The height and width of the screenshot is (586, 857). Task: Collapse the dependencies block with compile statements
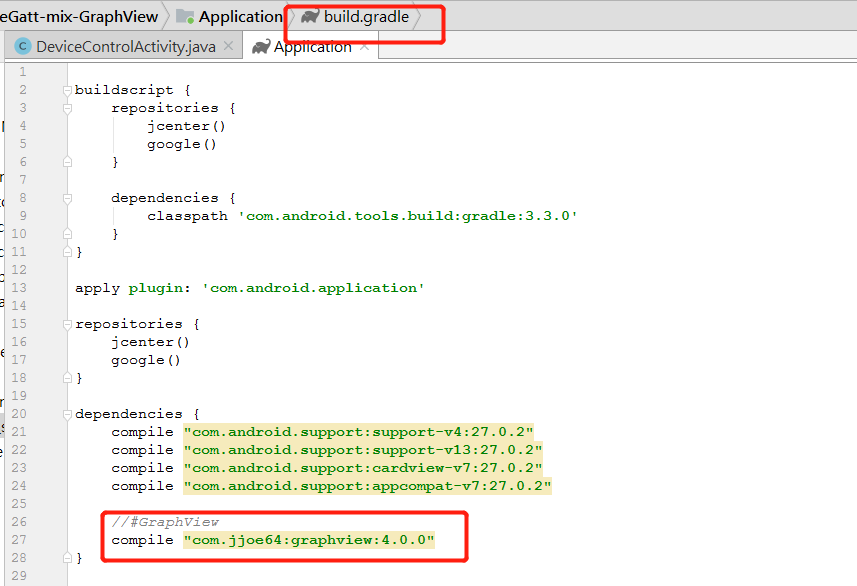[68, 413]
